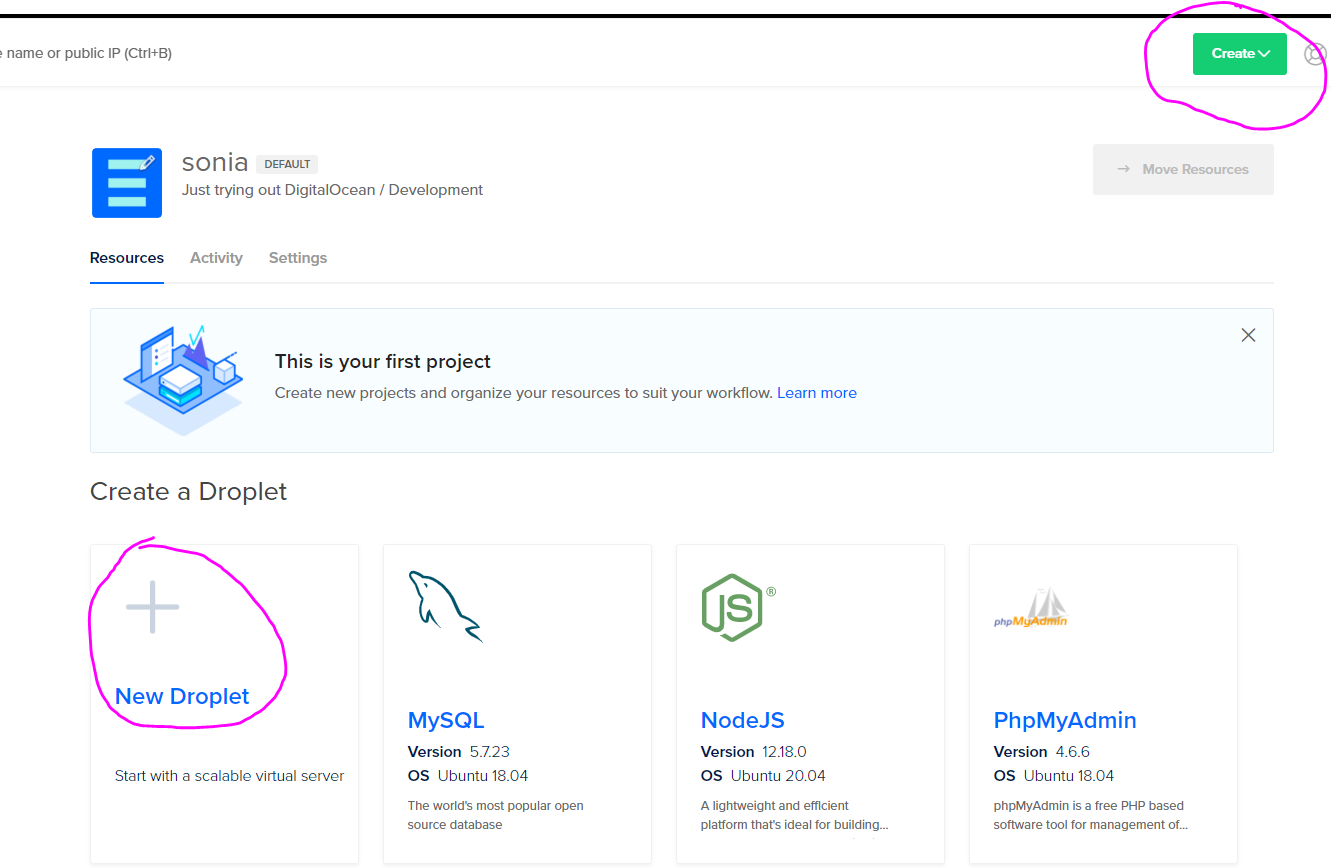This screenshot has width=1331, height=868.
Task: Click the Create a Droplet heading
Action: (x=188, y=492)
